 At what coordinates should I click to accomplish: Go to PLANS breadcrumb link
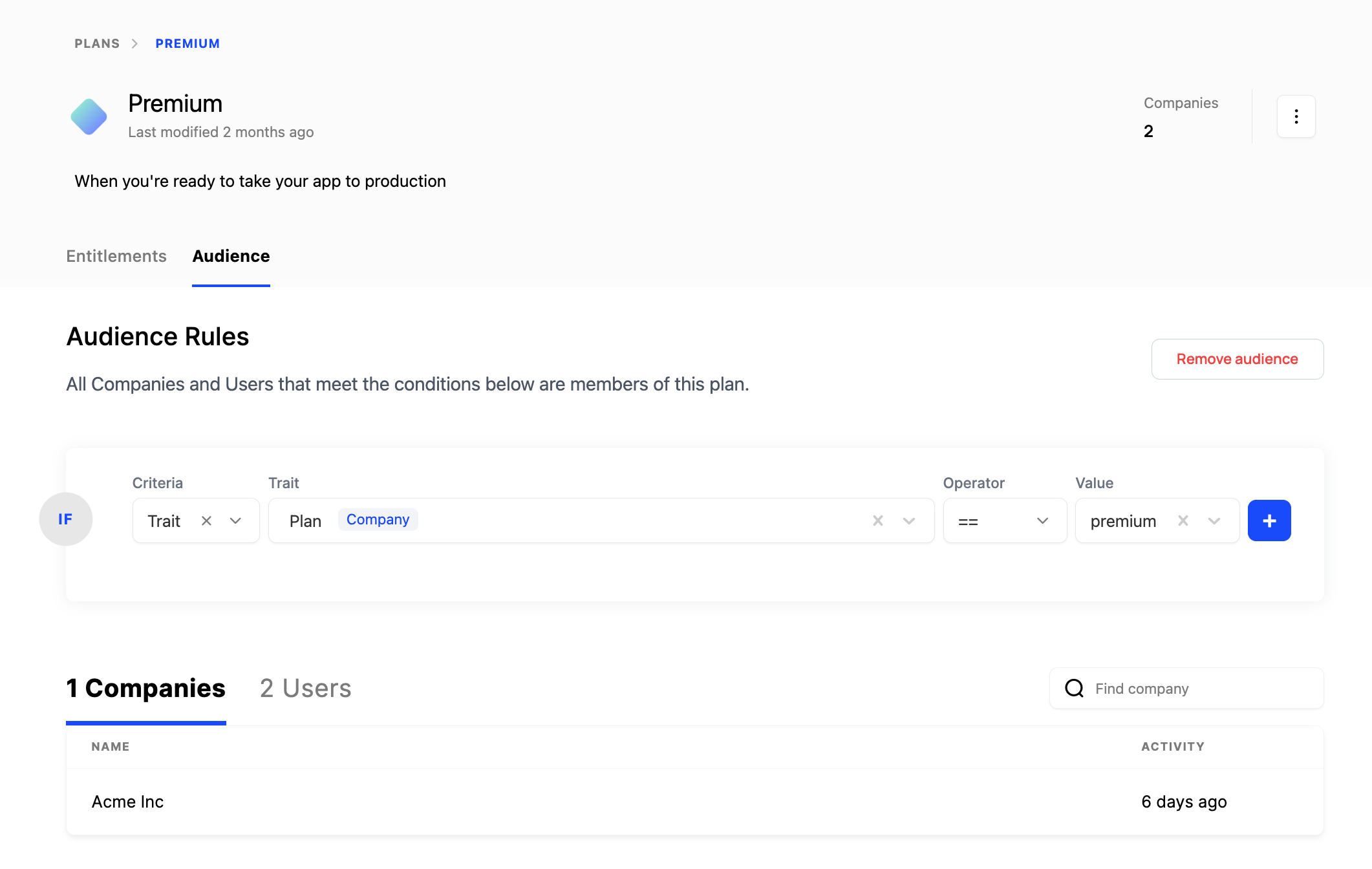97,43
